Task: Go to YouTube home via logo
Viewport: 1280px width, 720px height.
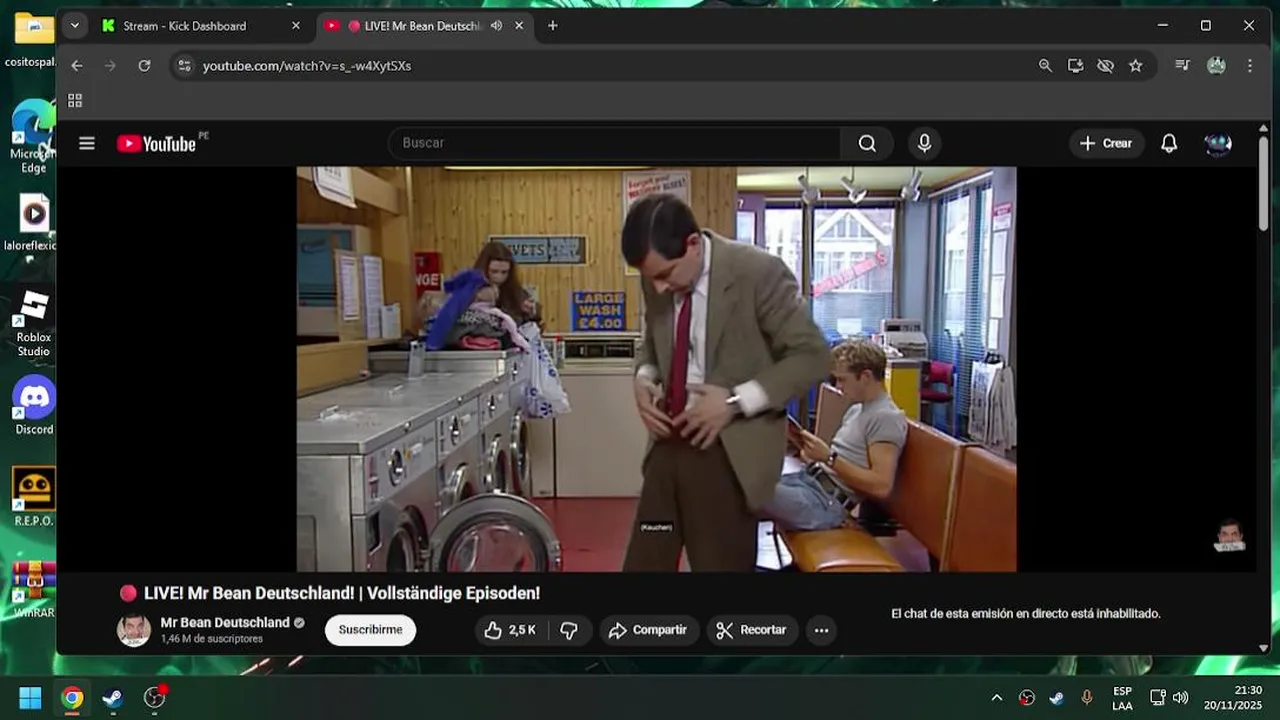Action: 156,143
